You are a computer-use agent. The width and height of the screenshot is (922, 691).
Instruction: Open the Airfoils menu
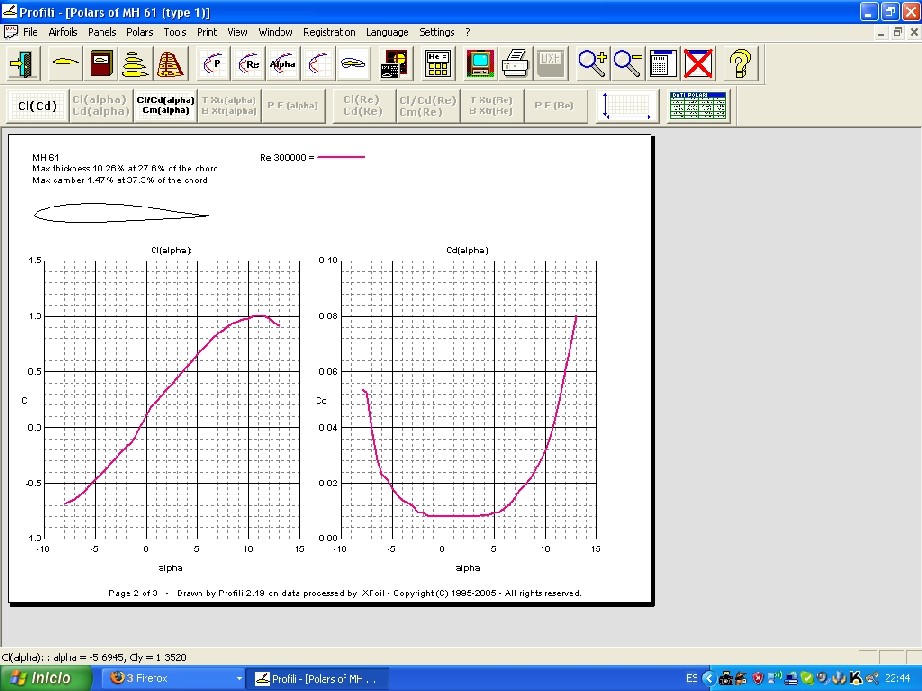coord(62,32)
